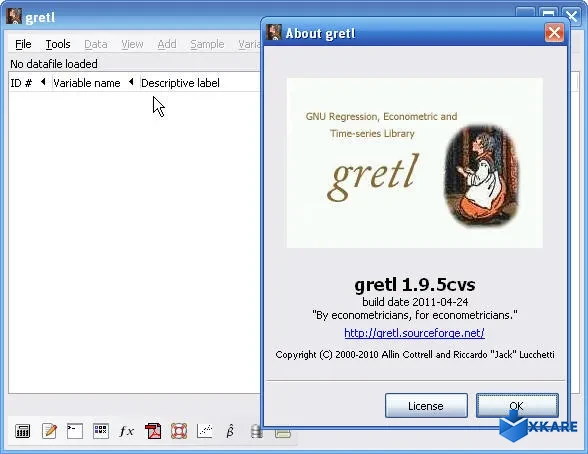Close the About gretl dialog
This screenshot has width=588, height=454.
[x=554, y=33]
